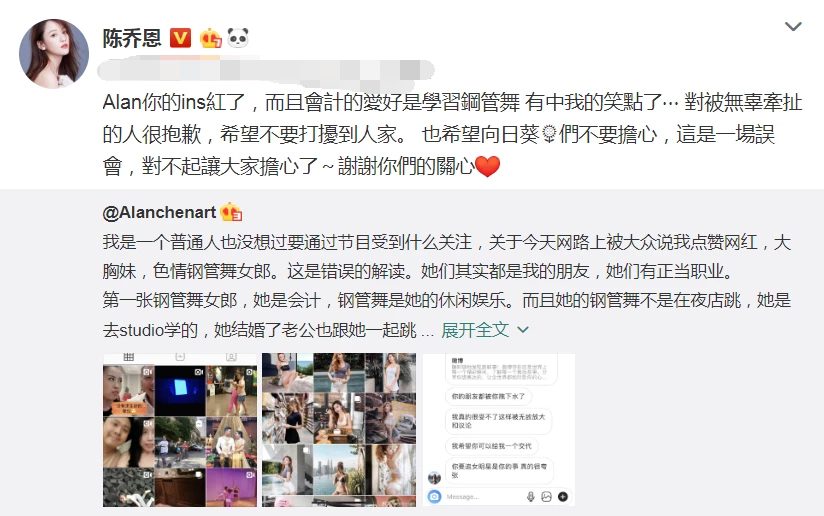The height and width of the screenshot is (516, 824).
Task: Expand full text via 展开全文
Action: pos(475,330)
